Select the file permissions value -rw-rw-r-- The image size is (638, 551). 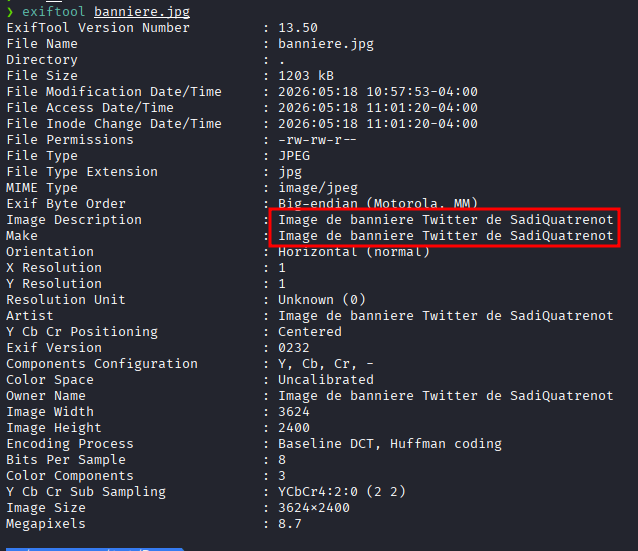(317, 140)
